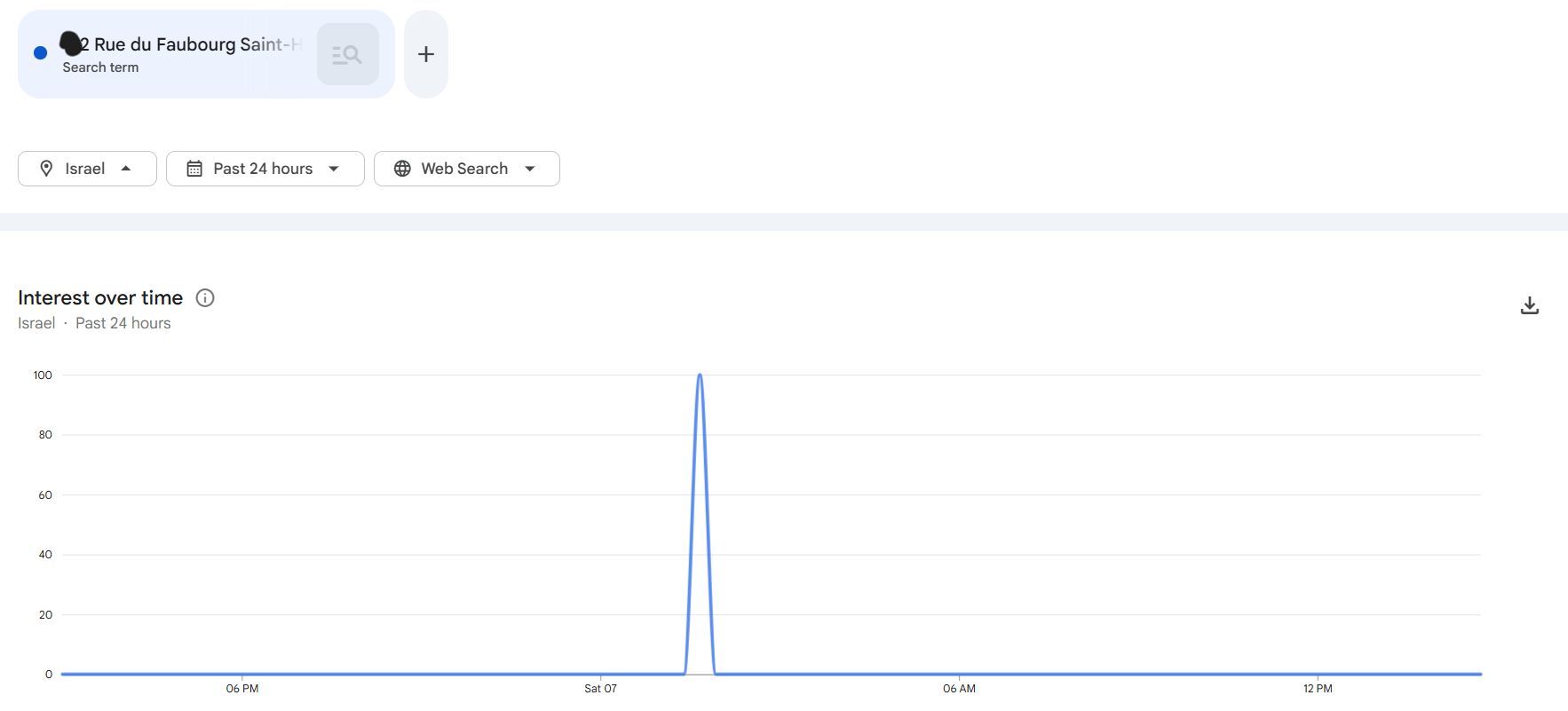Select the 06 PM time axis label
Image resolution: width=1568 pixels, height=711 pixels.
click(242, 689)
